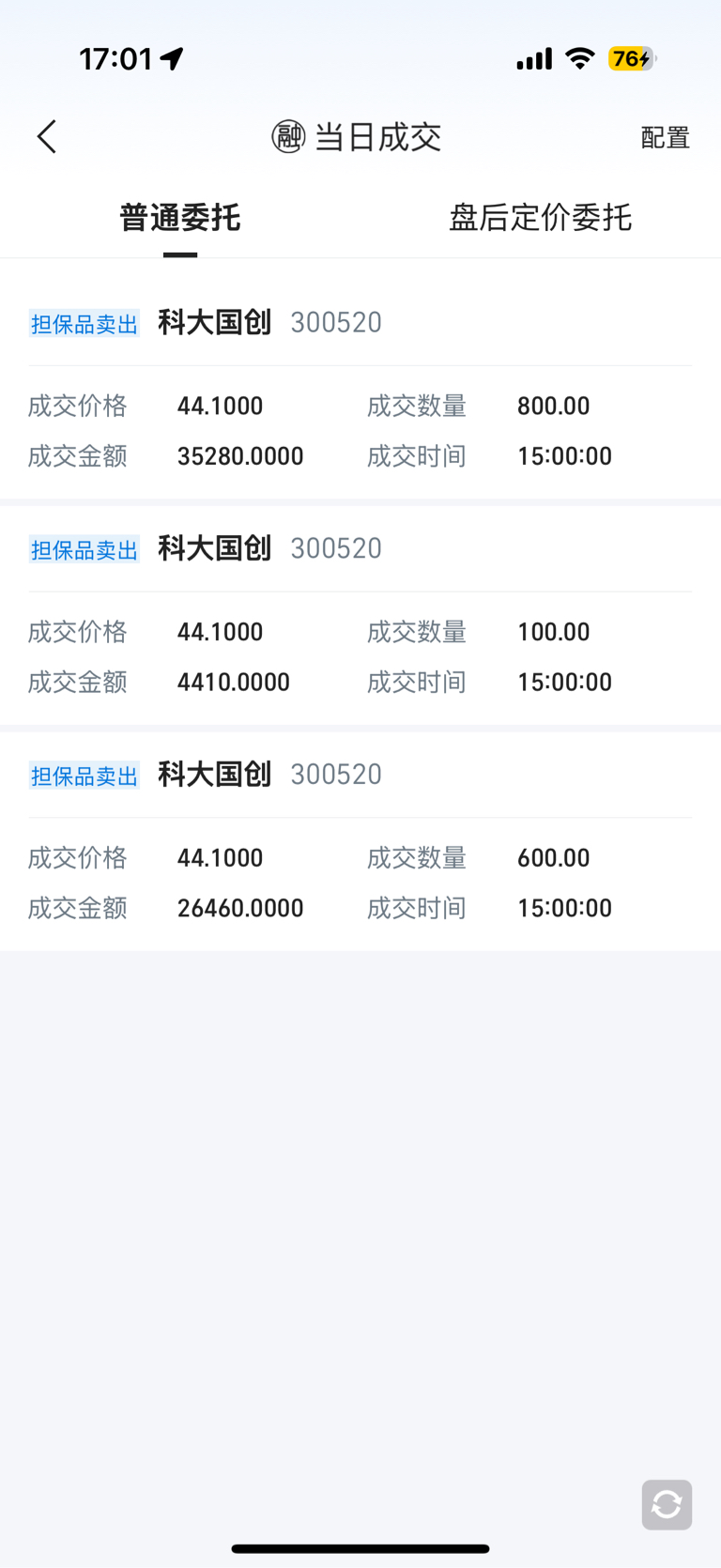The width and height of the screenshot is (721, 1568).
Task: Tap the Wi-Fi status icon
Action: pyautogui.click(x=580, y=59)
